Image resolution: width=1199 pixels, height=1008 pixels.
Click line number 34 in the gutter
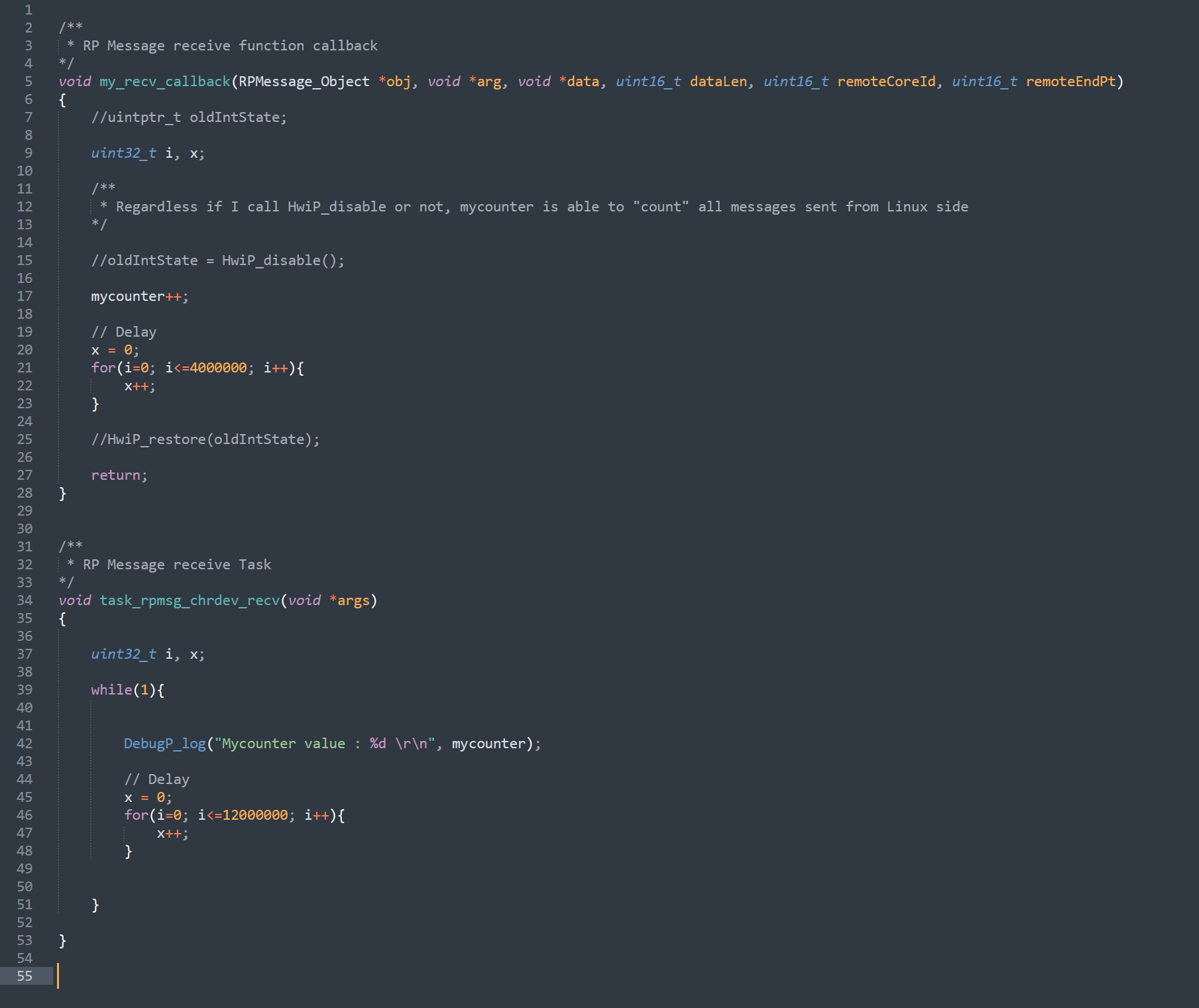25,600
